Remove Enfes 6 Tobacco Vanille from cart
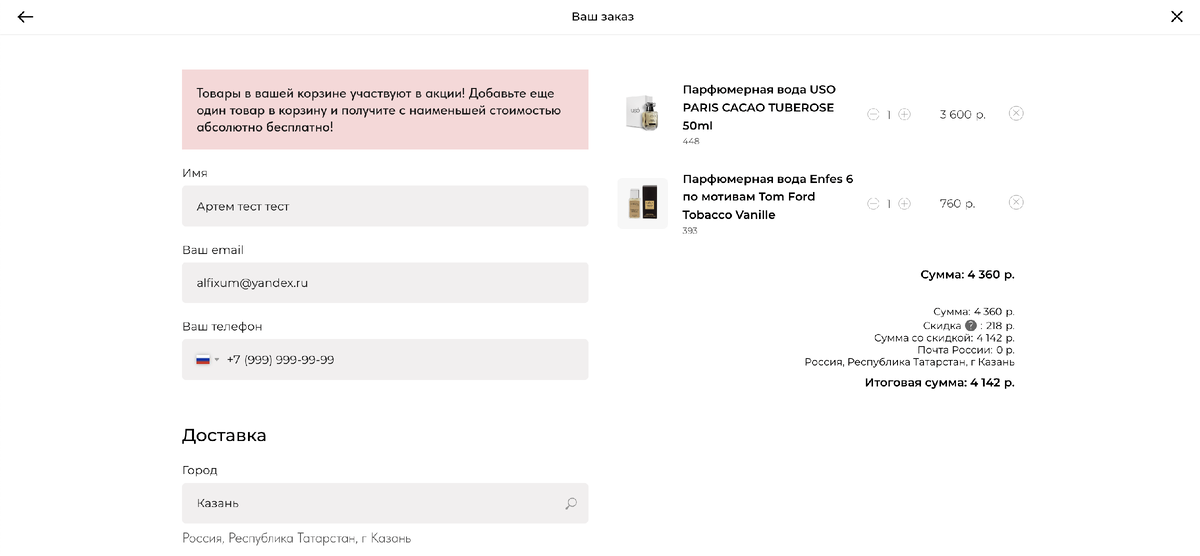Screen dimensions: 1200x556 click(x=1016, y=202)
